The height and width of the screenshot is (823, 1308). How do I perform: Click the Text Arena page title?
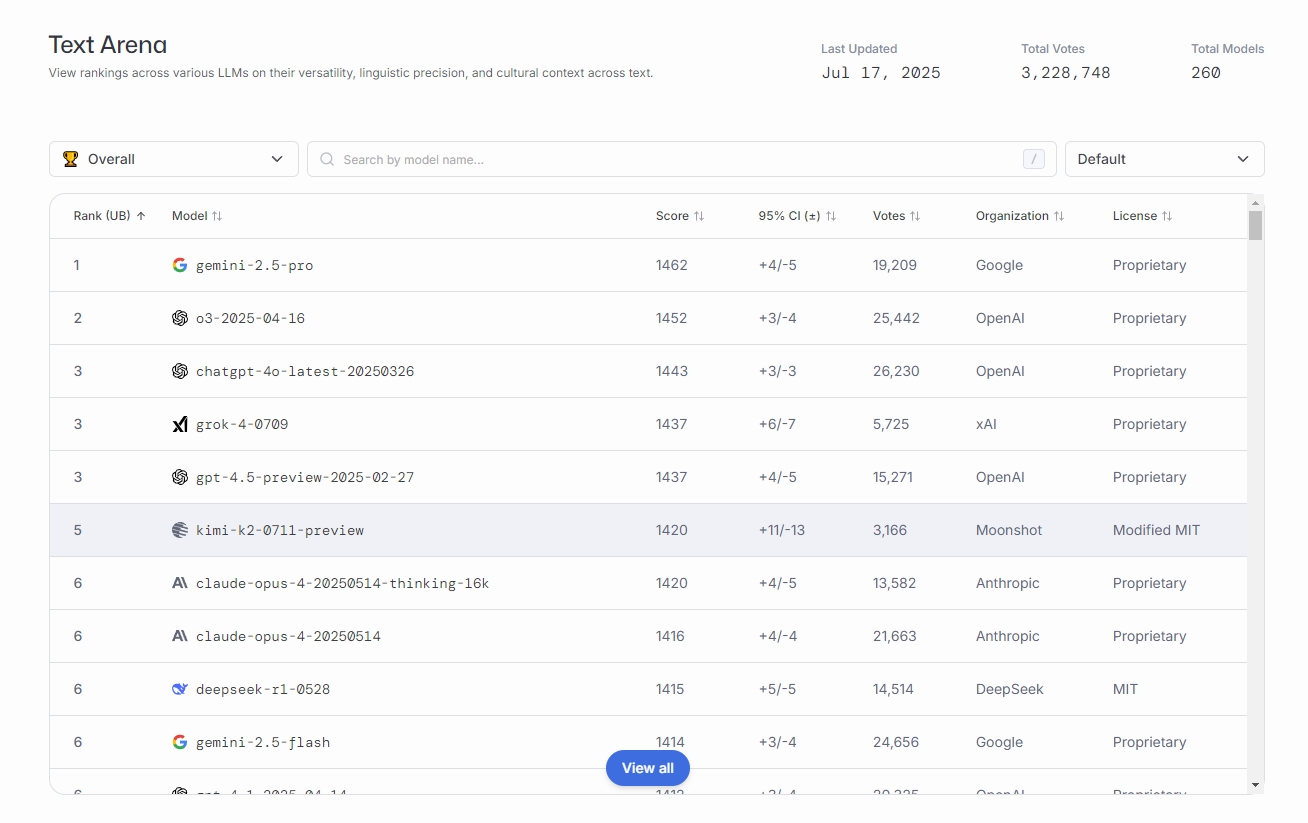108,45
